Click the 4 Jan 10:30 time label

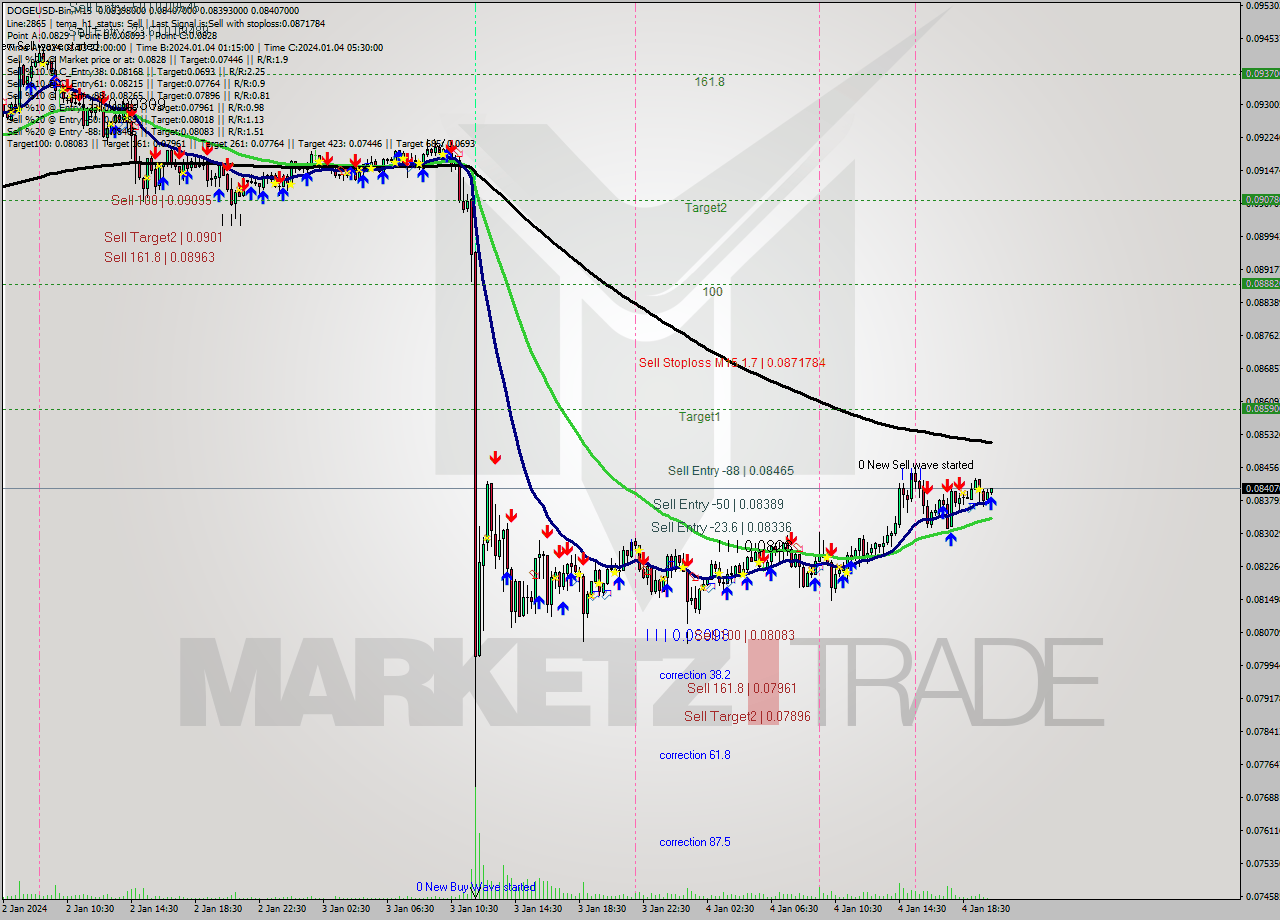[859, 909]
